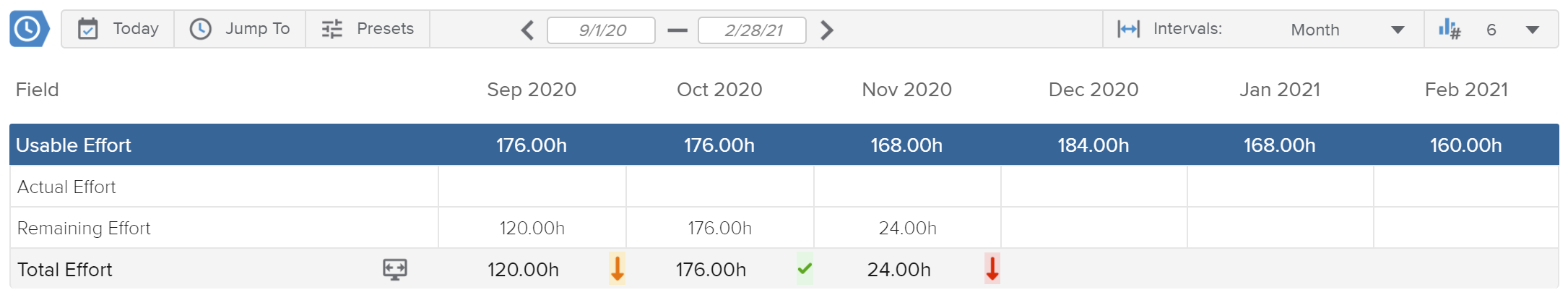
Task: Click the Intervals width icon
Action: pos(1128,29)
